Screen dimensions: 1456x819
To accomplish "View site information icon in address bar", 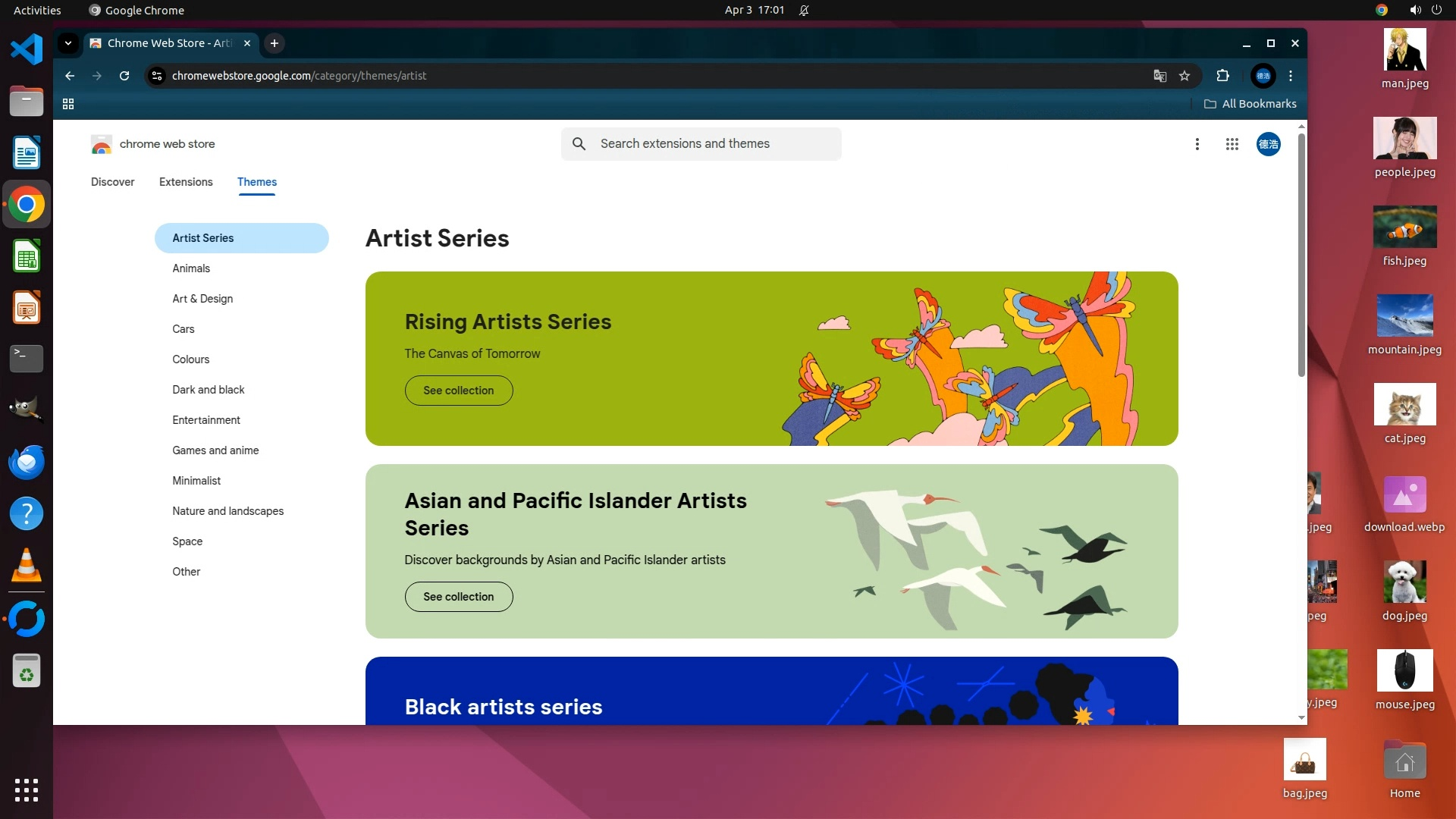I will tap(157, 76).
